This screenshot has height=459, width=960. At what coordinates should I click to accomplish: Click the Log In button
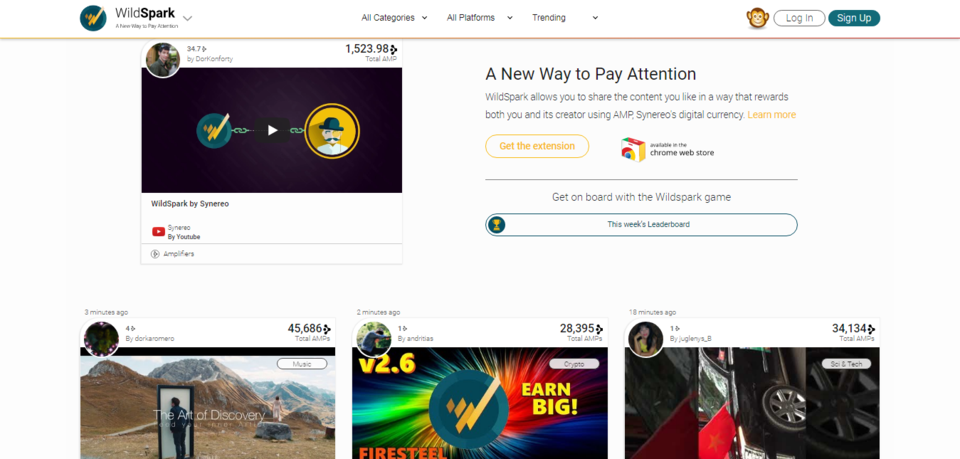[x=799, y=18]
